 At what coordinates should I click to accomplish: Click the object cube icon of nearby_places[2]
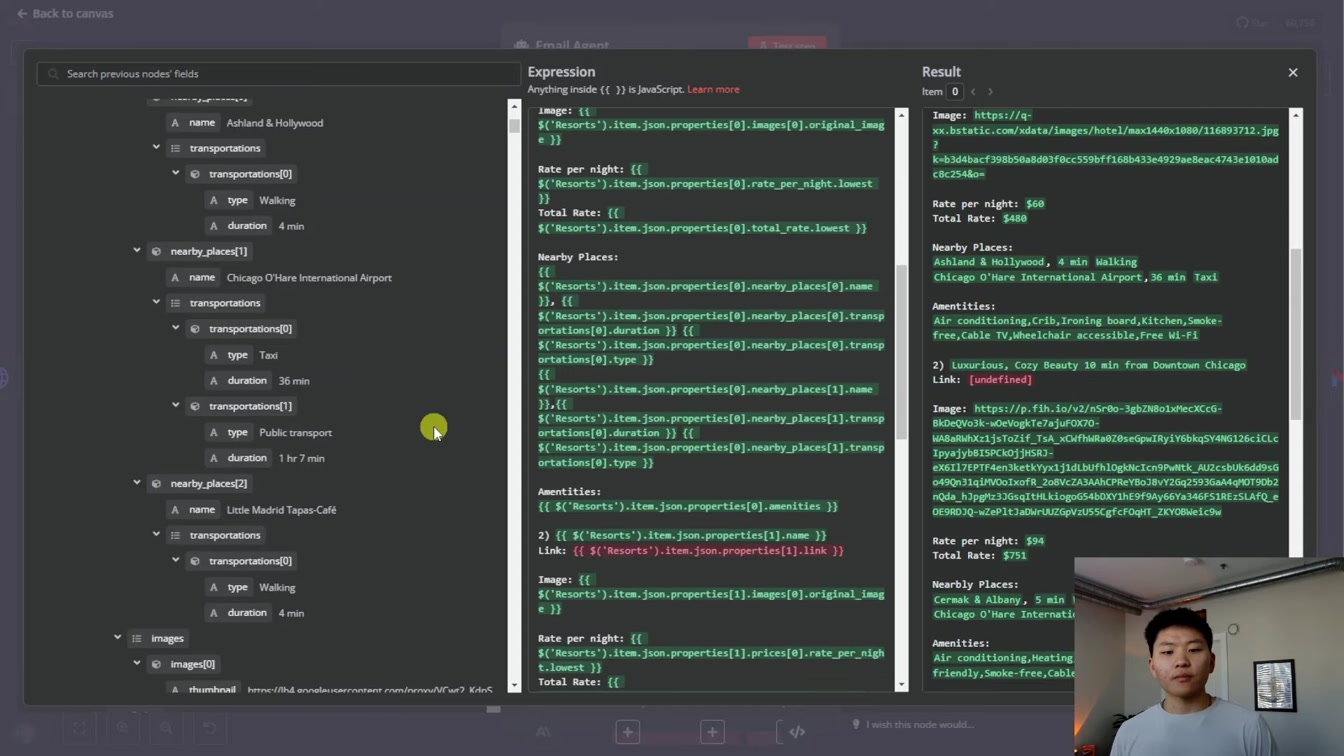[156, 484]
